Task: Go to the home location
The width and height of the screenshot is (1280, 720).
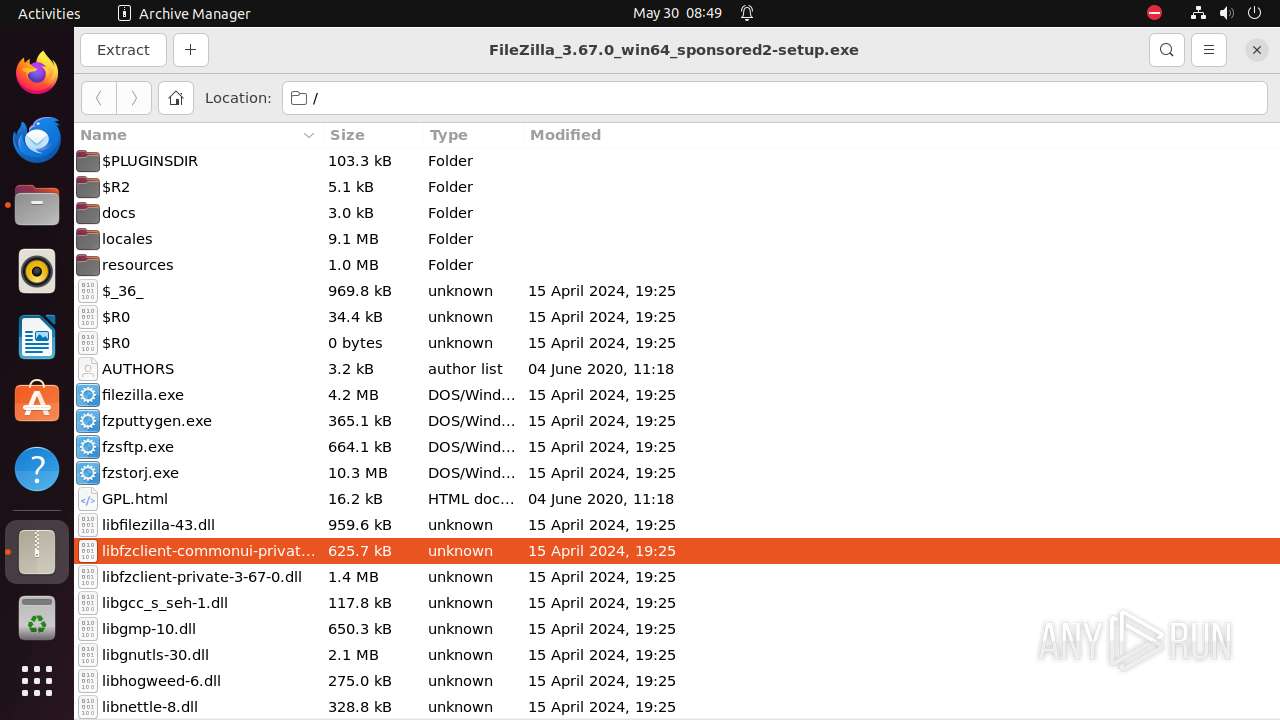Action: point(176,98)
